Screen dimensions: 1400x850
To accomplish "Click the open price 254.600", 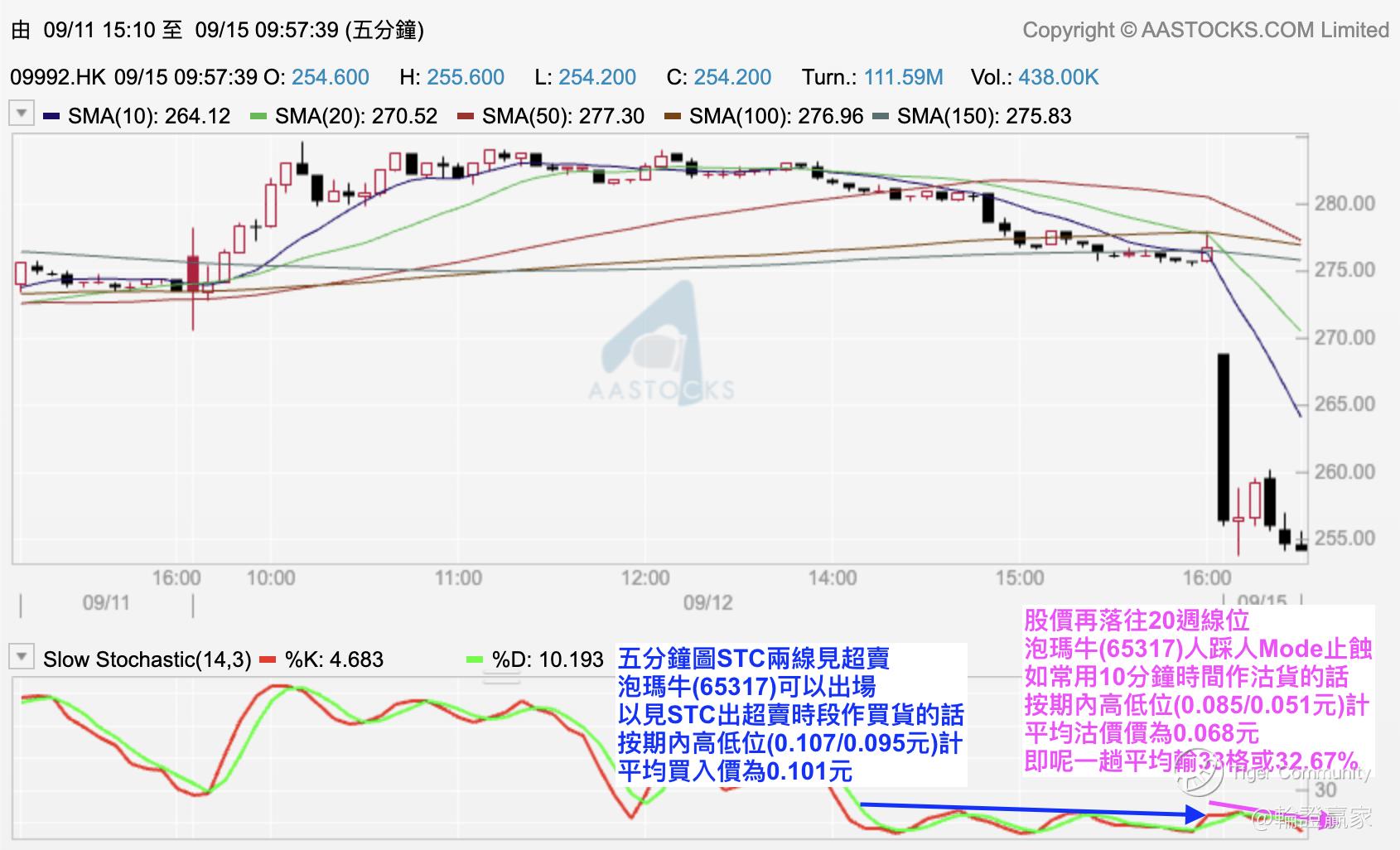I will pyautogui.click(x=331, y=77).
